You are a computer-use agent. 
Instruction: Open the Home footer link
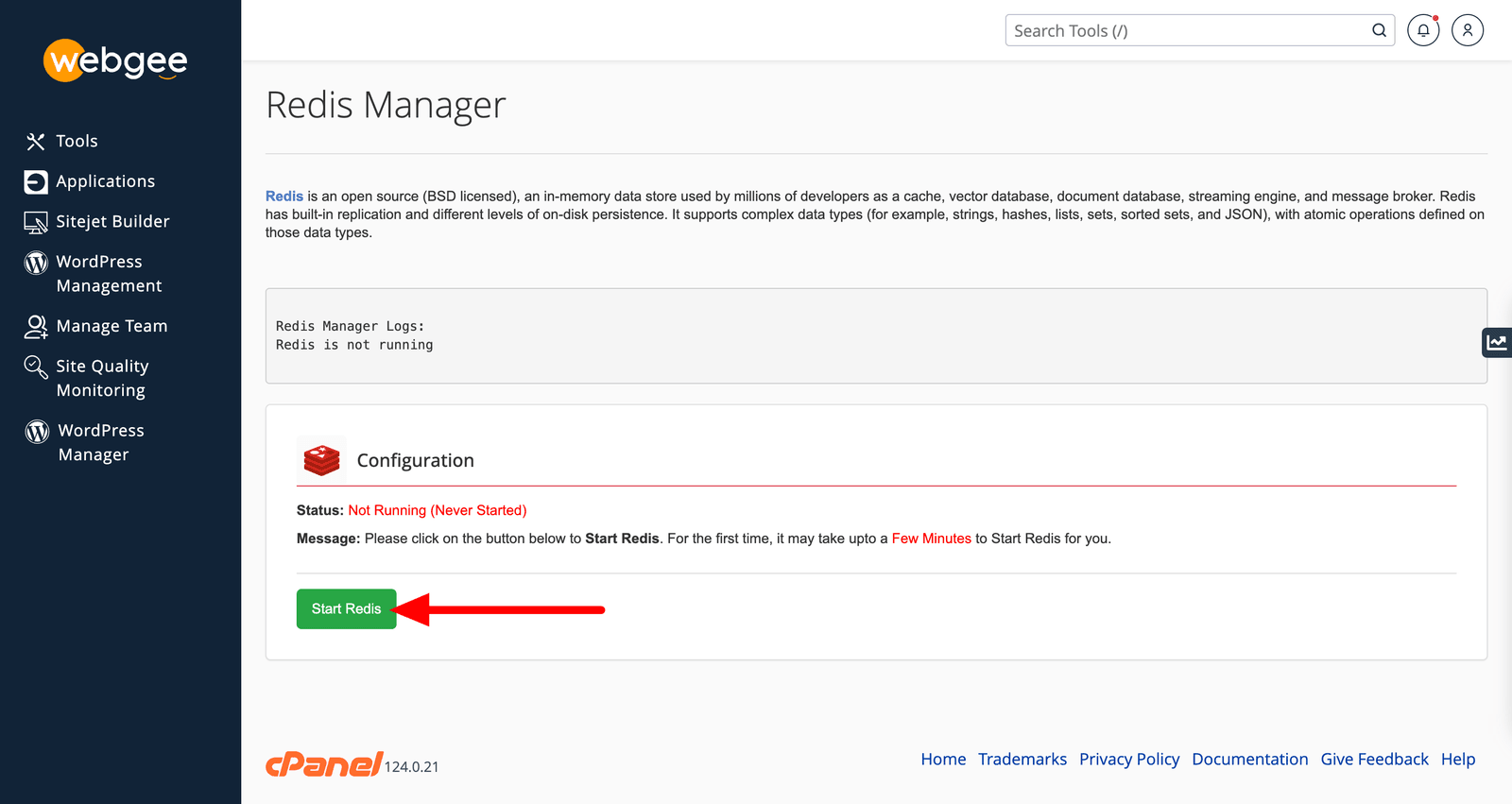(943, 760)
